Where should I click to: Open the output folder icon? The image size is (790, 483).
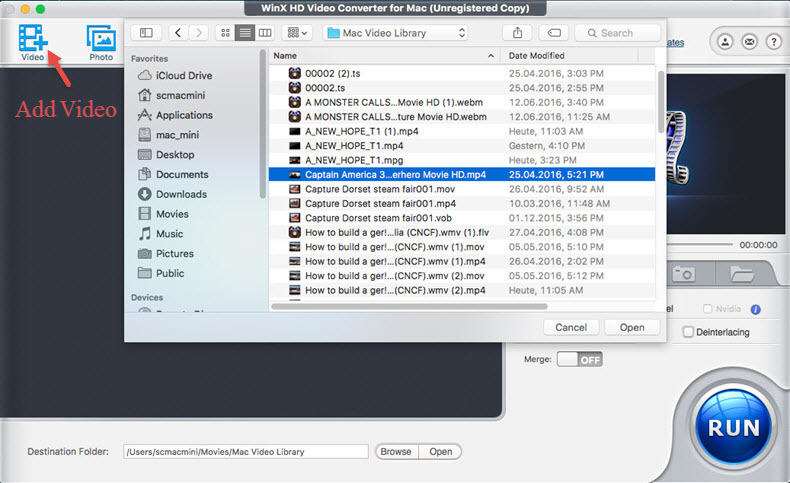point(742,274)
